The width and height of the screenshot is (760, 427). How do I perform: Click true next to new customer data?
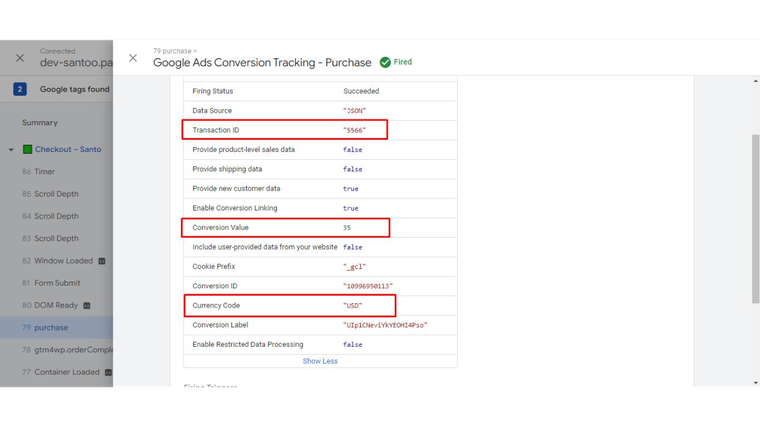click(350, 189)
